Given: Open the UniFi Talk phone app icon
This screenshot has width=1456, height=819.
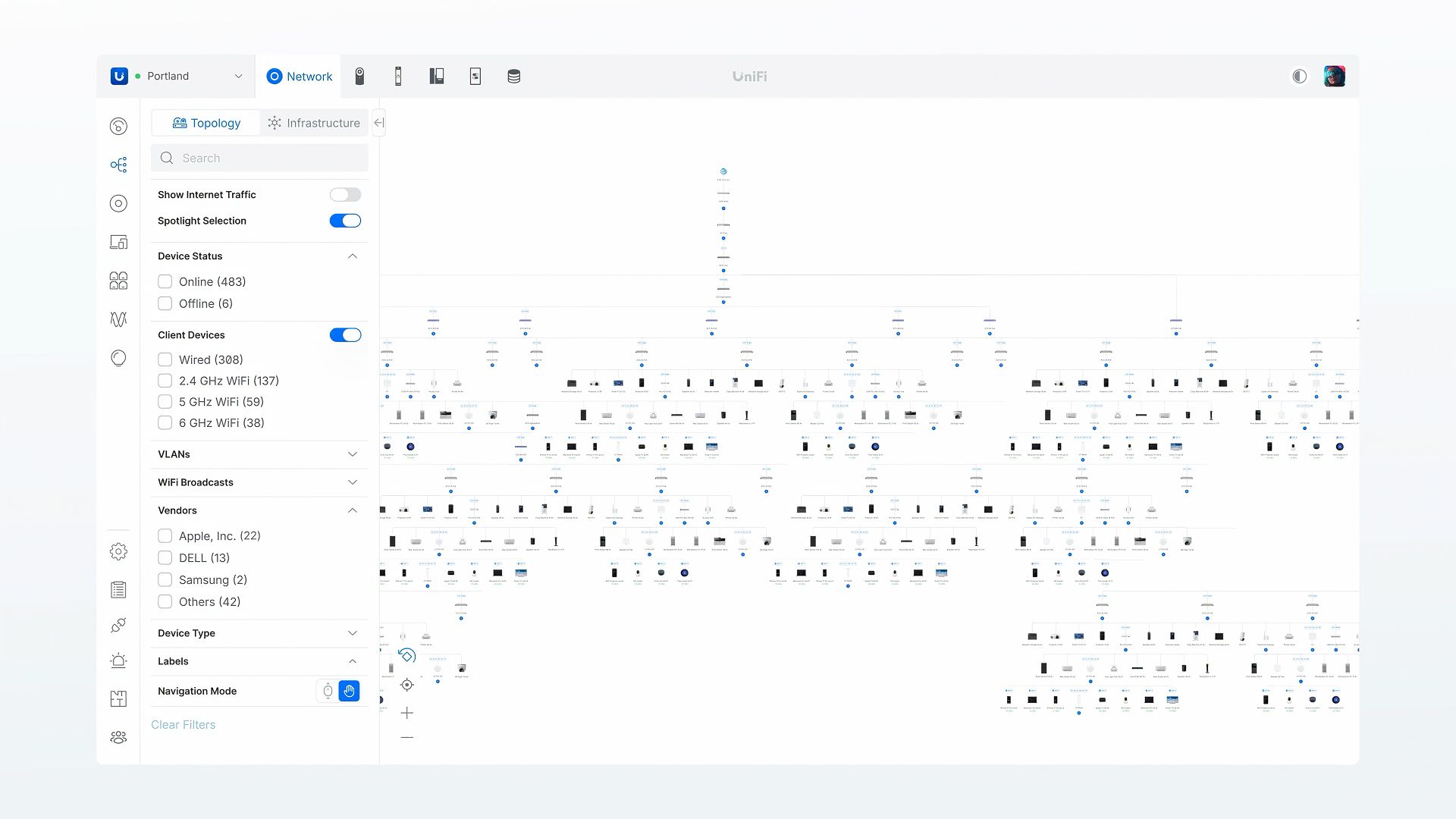Looking at the screenshot, I should point(437,76).
